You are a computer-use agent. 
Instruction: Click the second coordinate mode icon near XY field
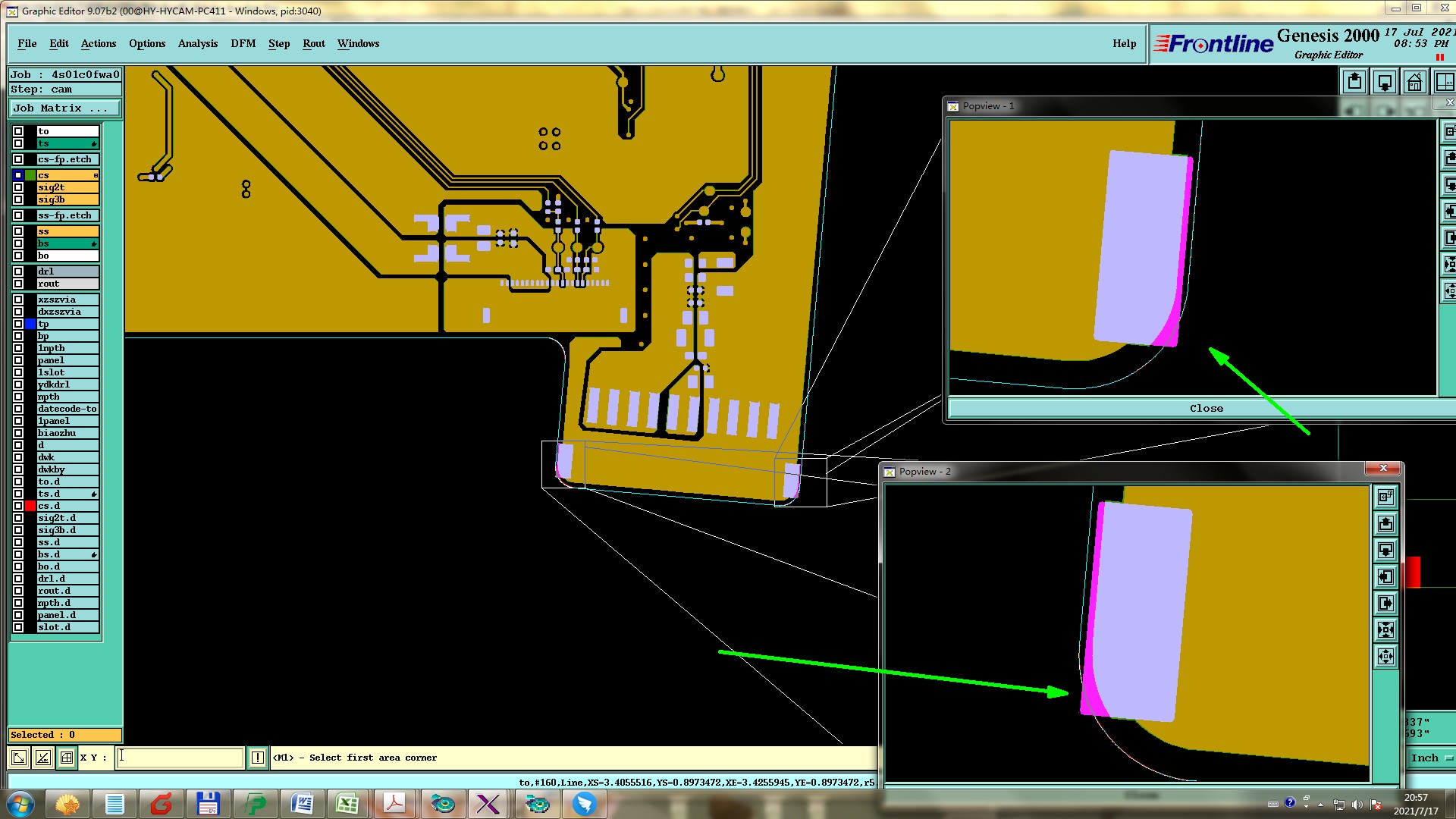[x=43, y=758]
